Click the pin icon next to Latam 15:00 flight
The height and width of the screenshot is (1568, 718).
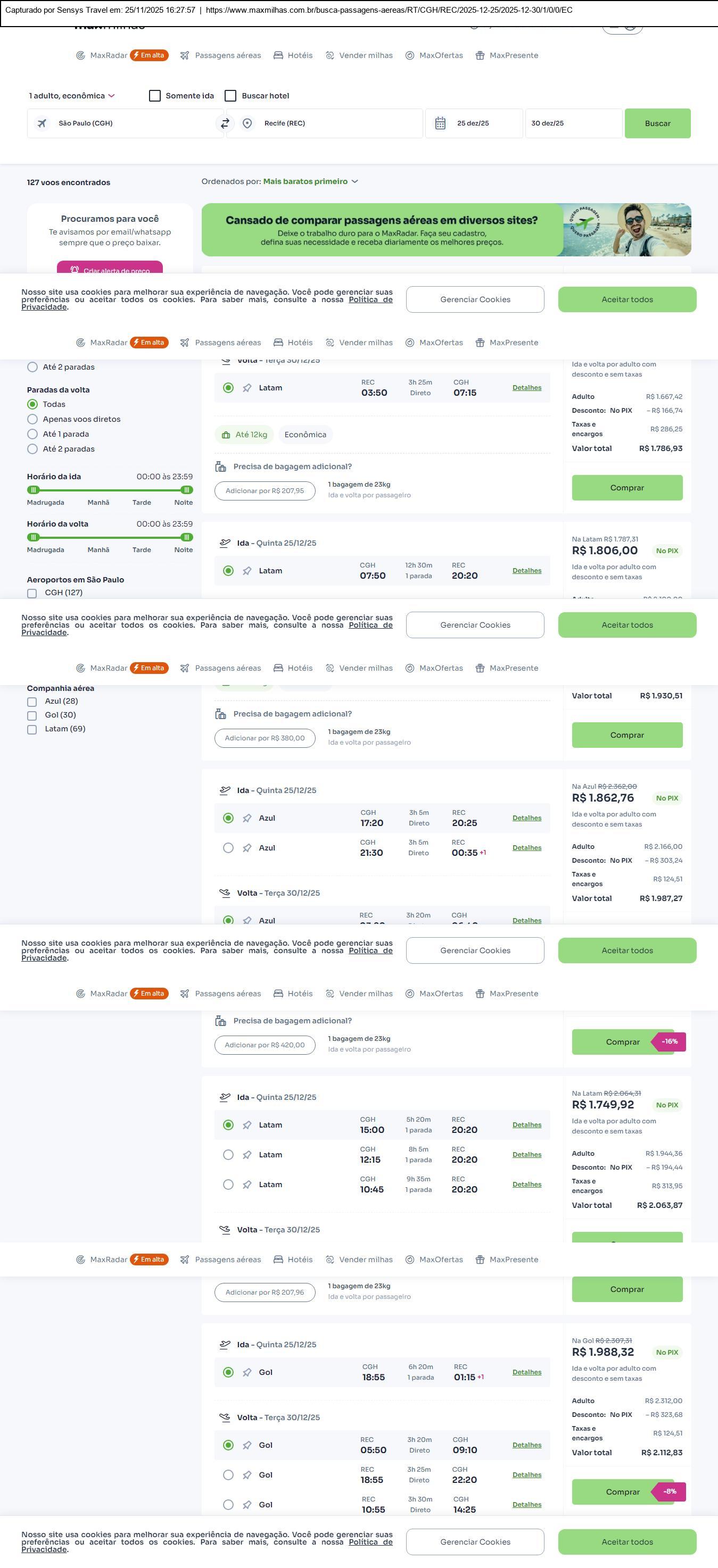[247, 1125]
